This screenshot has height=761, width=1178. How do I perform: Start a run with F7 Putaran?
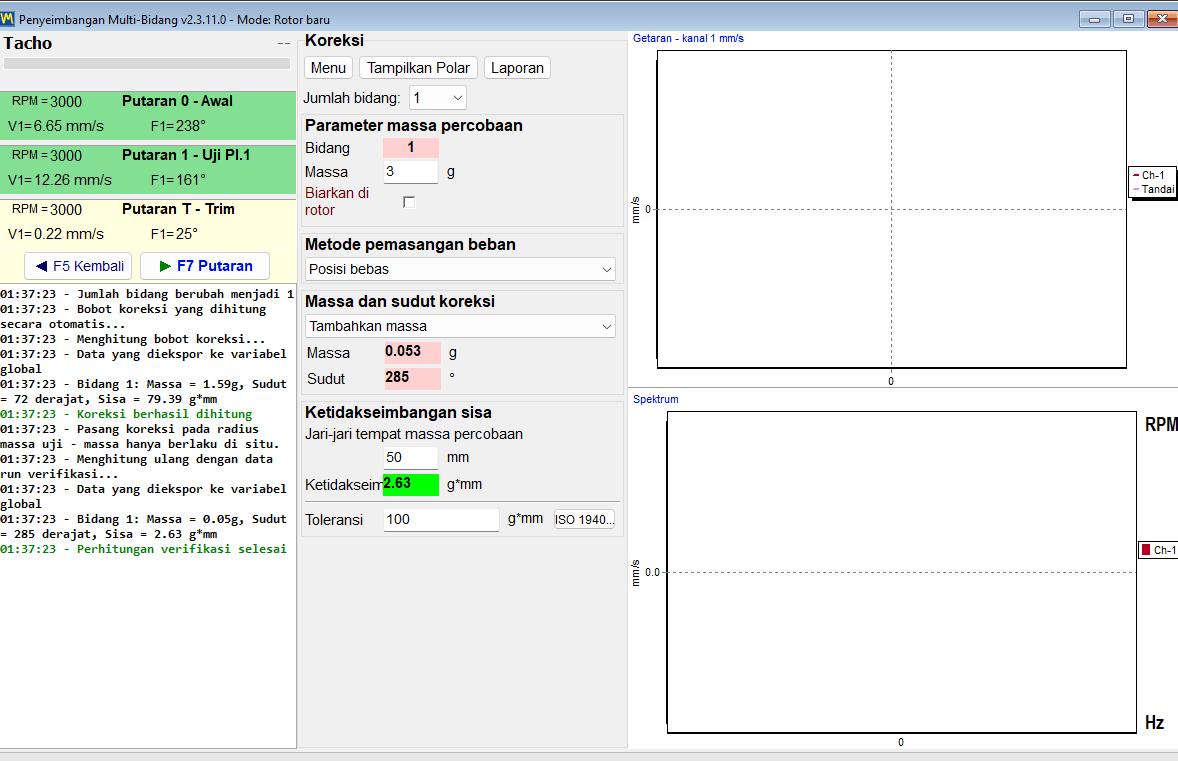205,266
